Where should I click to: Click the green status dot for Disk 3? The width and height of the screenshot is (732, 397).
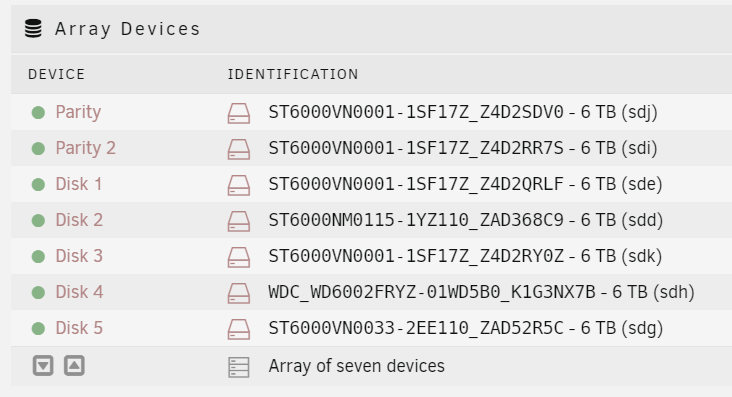pos(38,256)
